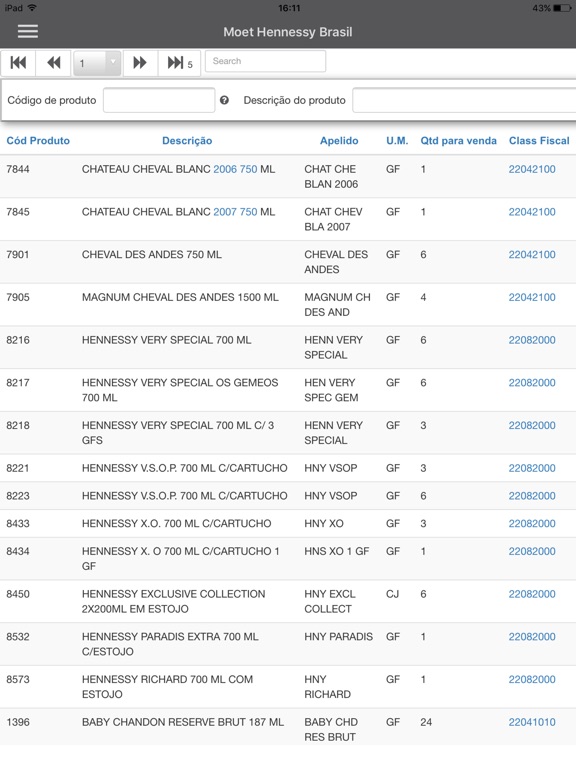This screenshot has height=768, width=576.
Task: Open Class Fiscal link for product 8221
Action: [532, 468]
